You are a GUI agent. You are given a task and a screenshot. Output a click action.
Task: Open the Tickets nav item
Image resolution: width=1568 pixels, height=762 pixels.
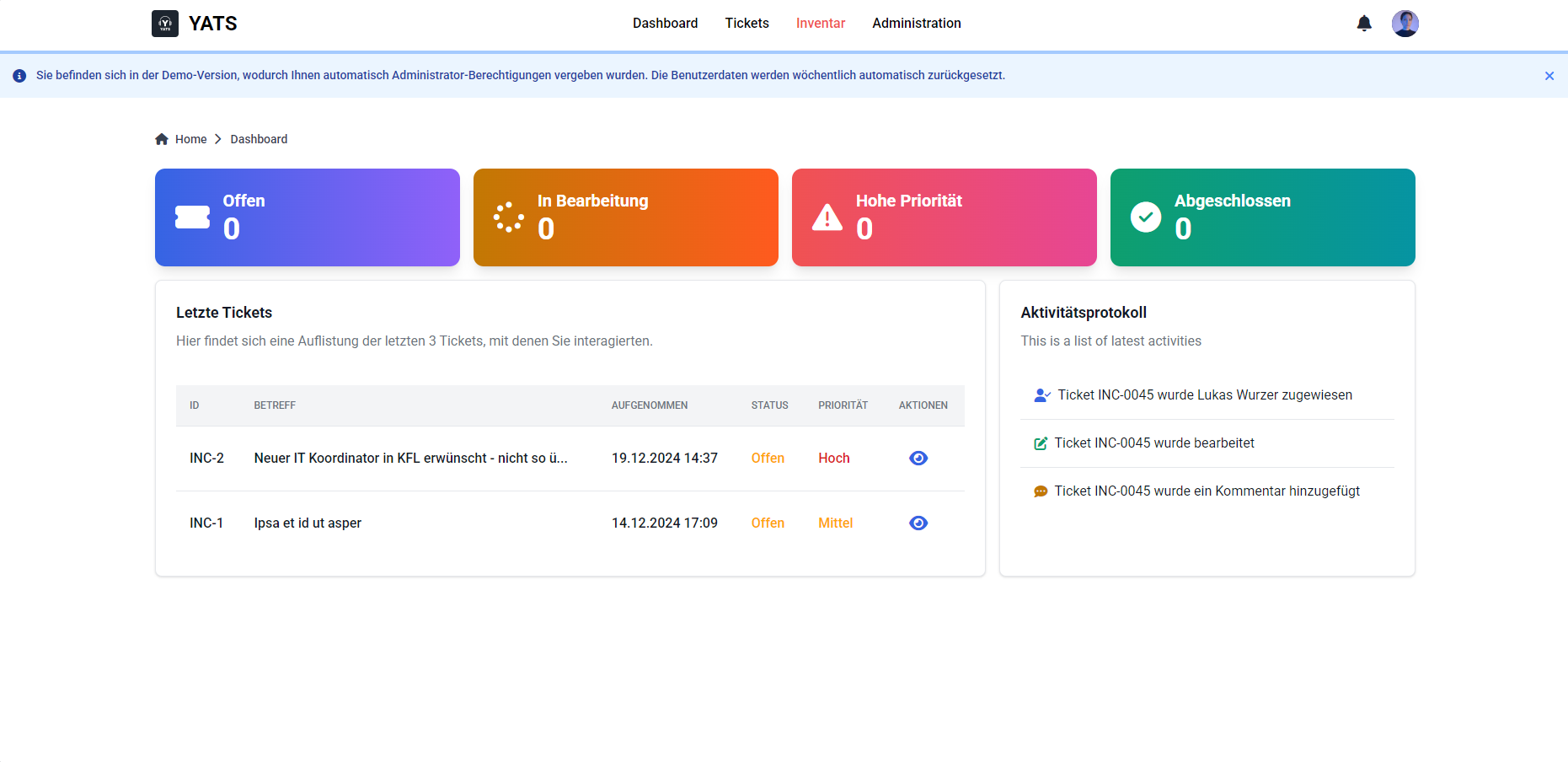[747, 24]
